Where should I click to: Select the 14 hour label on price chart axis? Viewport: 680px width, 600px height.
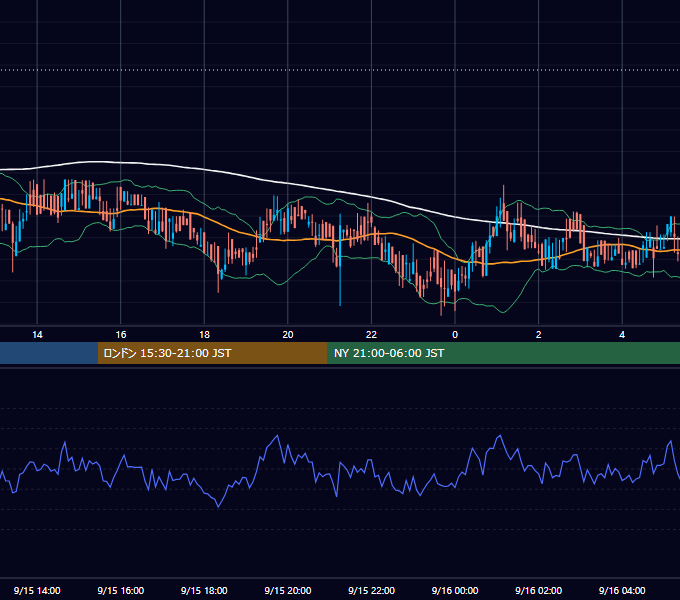tap(37, 335)
